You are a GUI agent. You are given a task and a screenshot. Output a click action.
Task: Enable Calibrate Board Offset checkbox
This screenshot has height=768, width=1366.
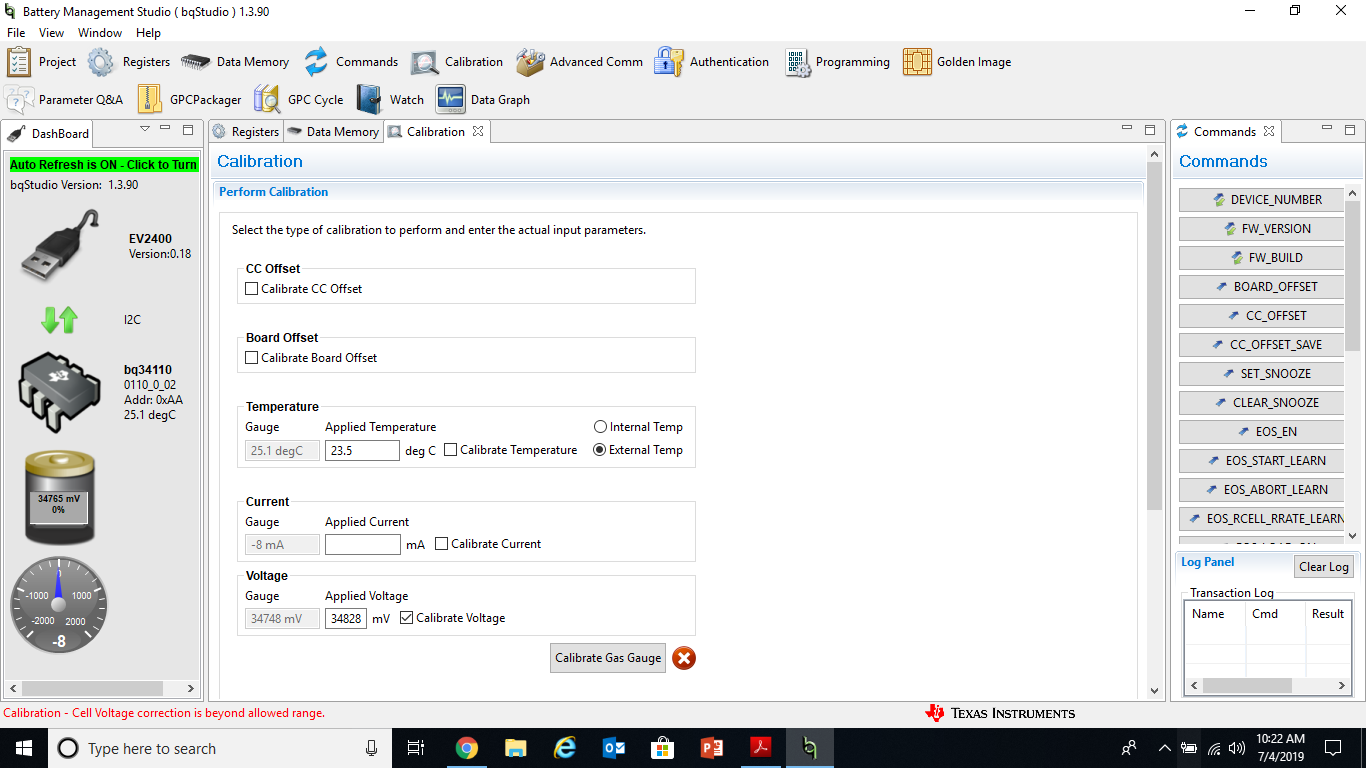(x=252, y=358)
